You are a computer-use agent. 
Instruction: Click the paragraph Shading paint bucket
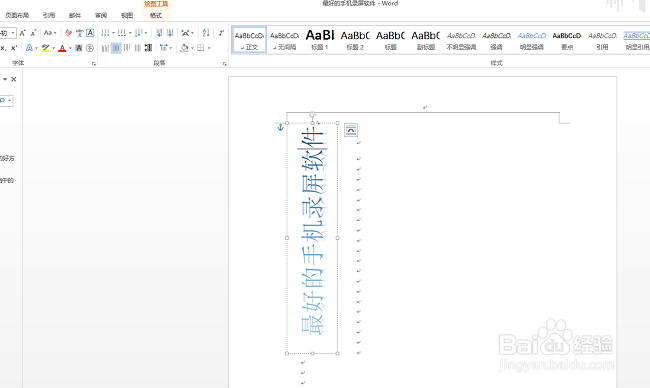[184, 48]
